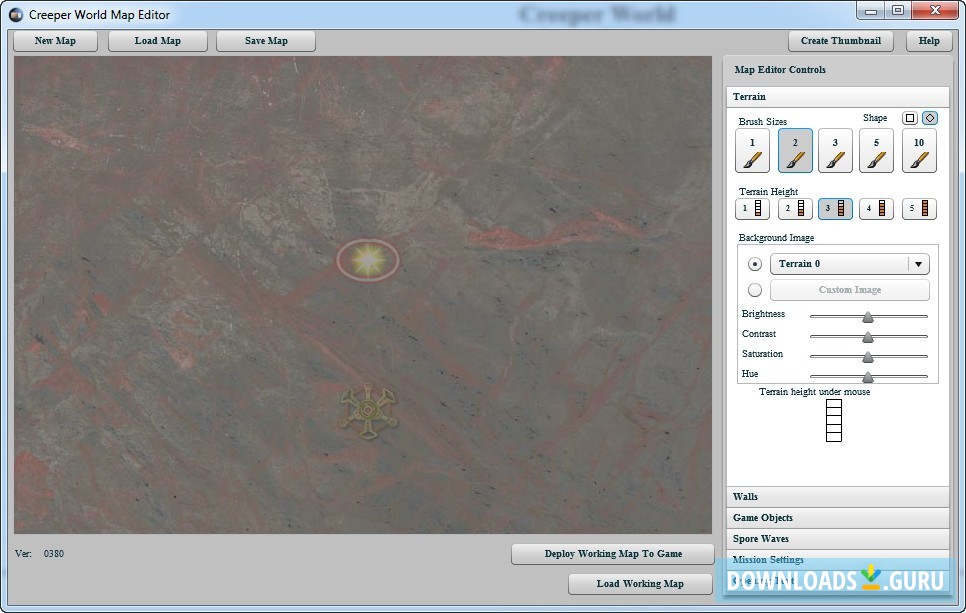Open the Spore Waves panel
Viewport: 966px width, 613px height.
click(x=837, y=539)
